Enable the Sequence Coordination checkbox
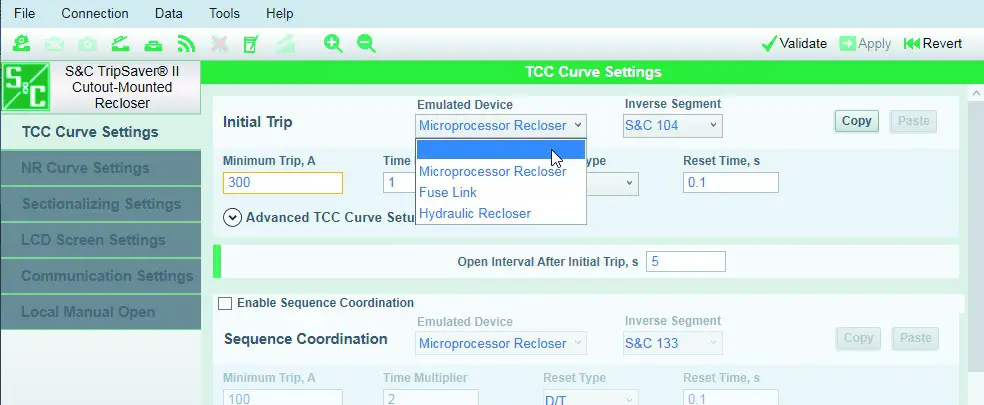The height and width of the screenshot is (405, 984). [225, 304]
